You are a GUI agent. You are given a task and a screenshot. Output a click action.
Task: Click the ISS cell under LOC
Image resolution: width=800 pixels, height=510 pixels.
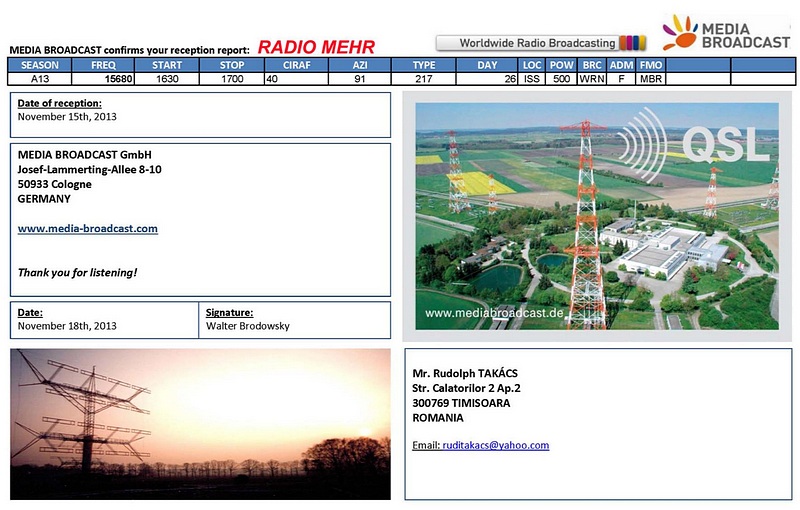click(531, 78)
